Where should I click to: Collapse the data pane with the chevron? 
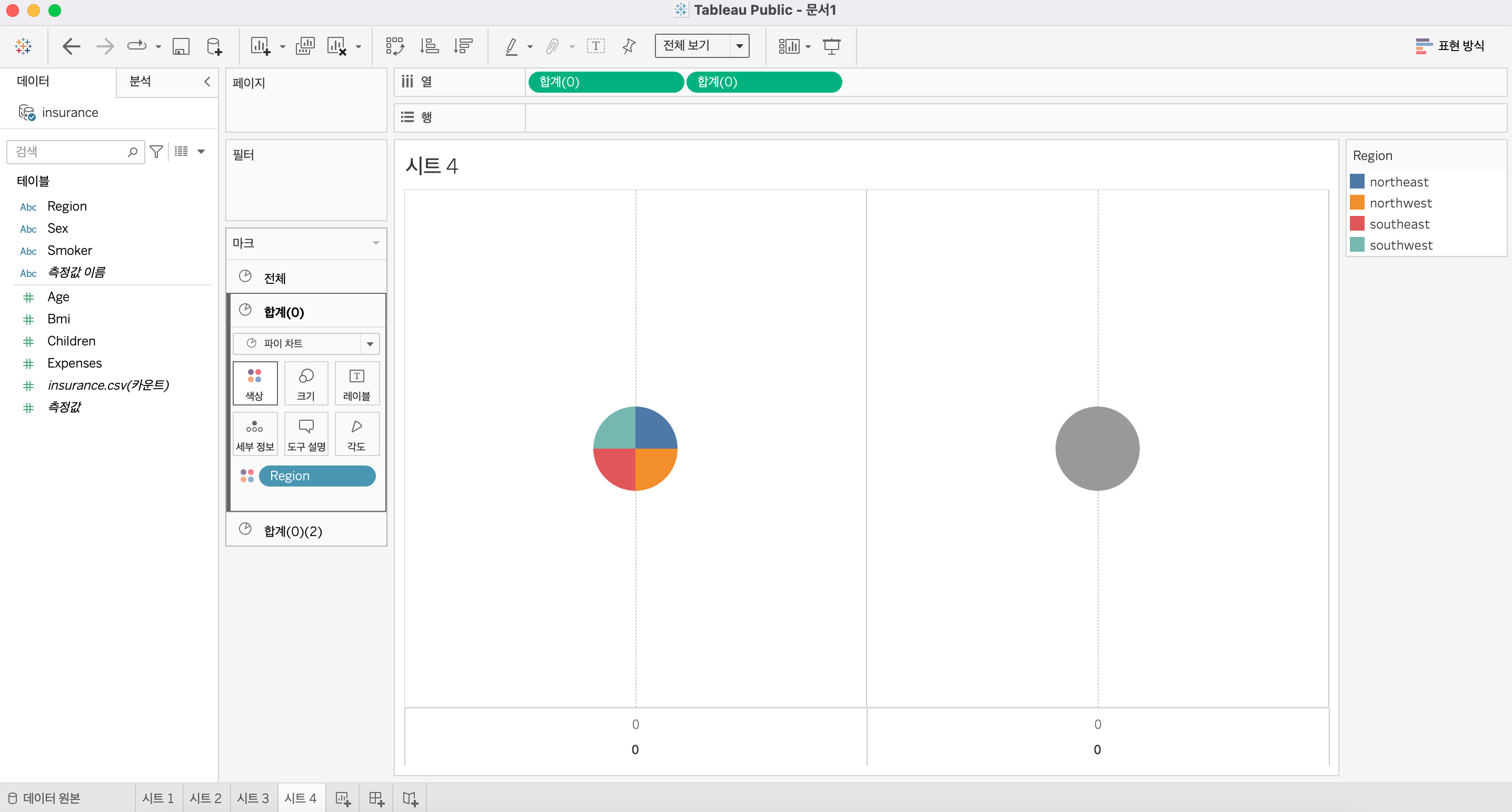206,82
